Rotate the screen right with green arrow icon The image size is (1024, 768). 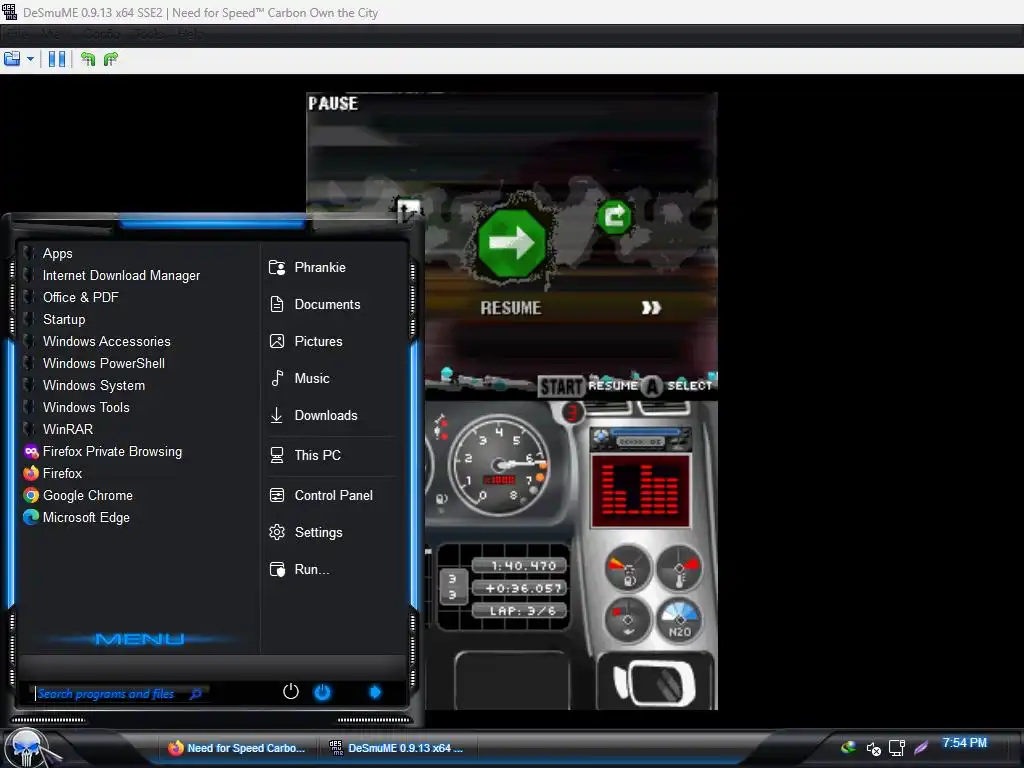pos(111,59)
